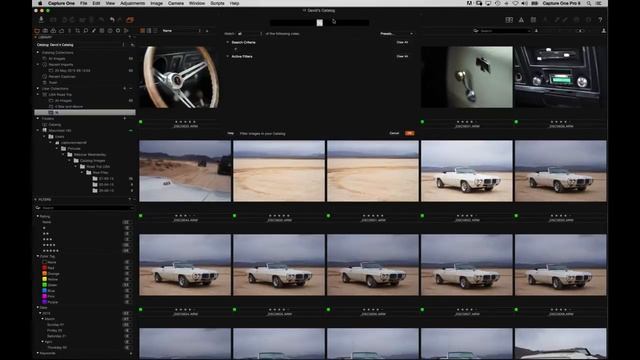Open the Image menu

pos(156,3)
